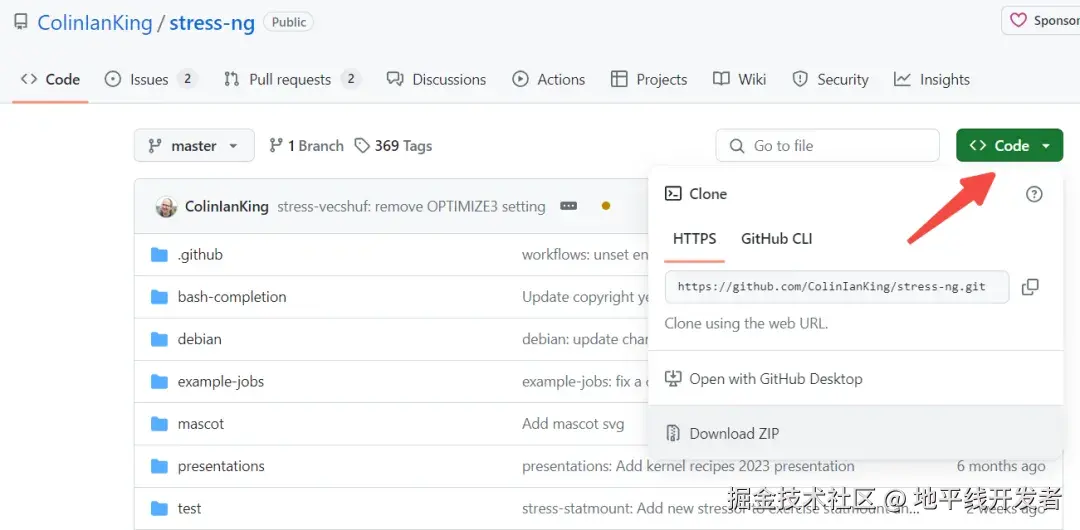Click the repository icon before ColinIanKing
1080x530 pixels.
click(x=21, y=22)
